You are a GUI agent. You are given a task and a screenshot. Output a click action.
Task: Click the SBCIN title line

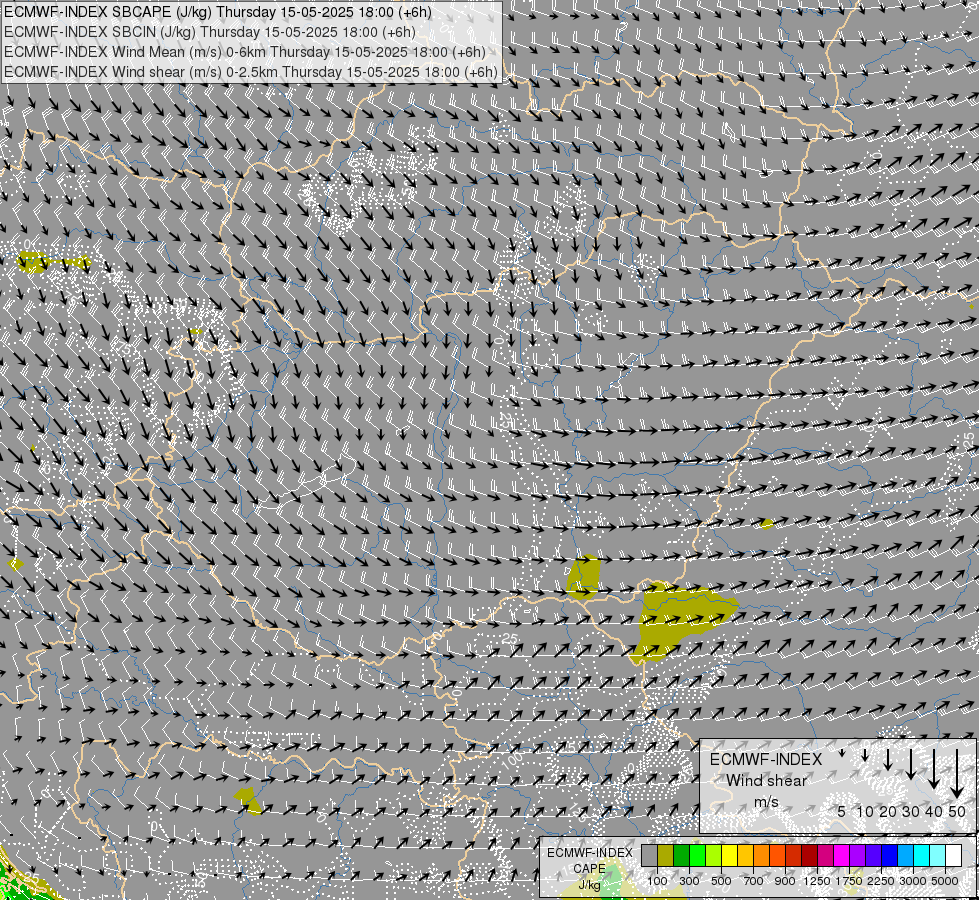pos(209,32)
